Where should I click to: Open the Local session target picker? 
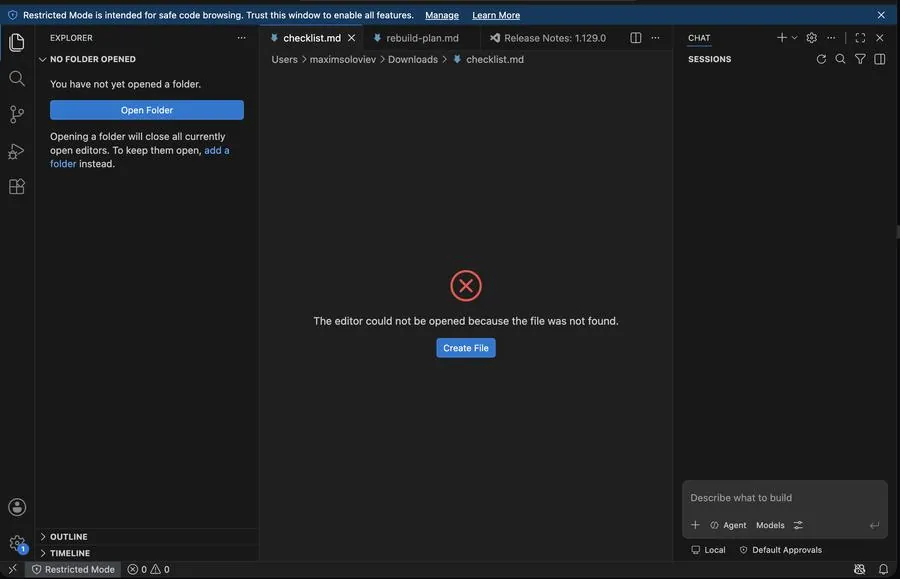708,550
